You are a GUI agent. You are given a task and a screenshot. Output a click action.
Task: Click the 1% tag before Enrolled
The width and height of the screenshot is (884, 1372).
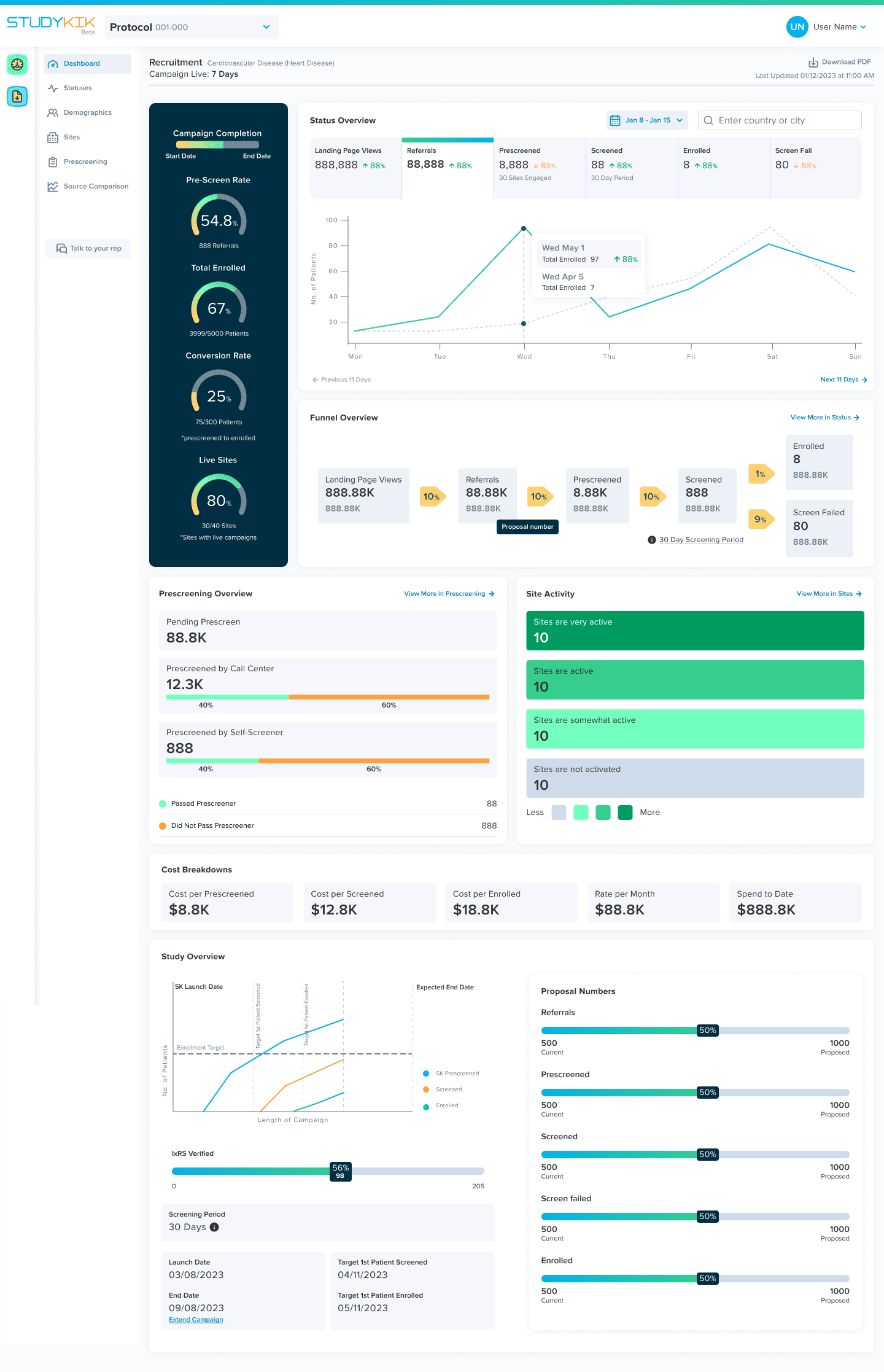click(761, 474)
